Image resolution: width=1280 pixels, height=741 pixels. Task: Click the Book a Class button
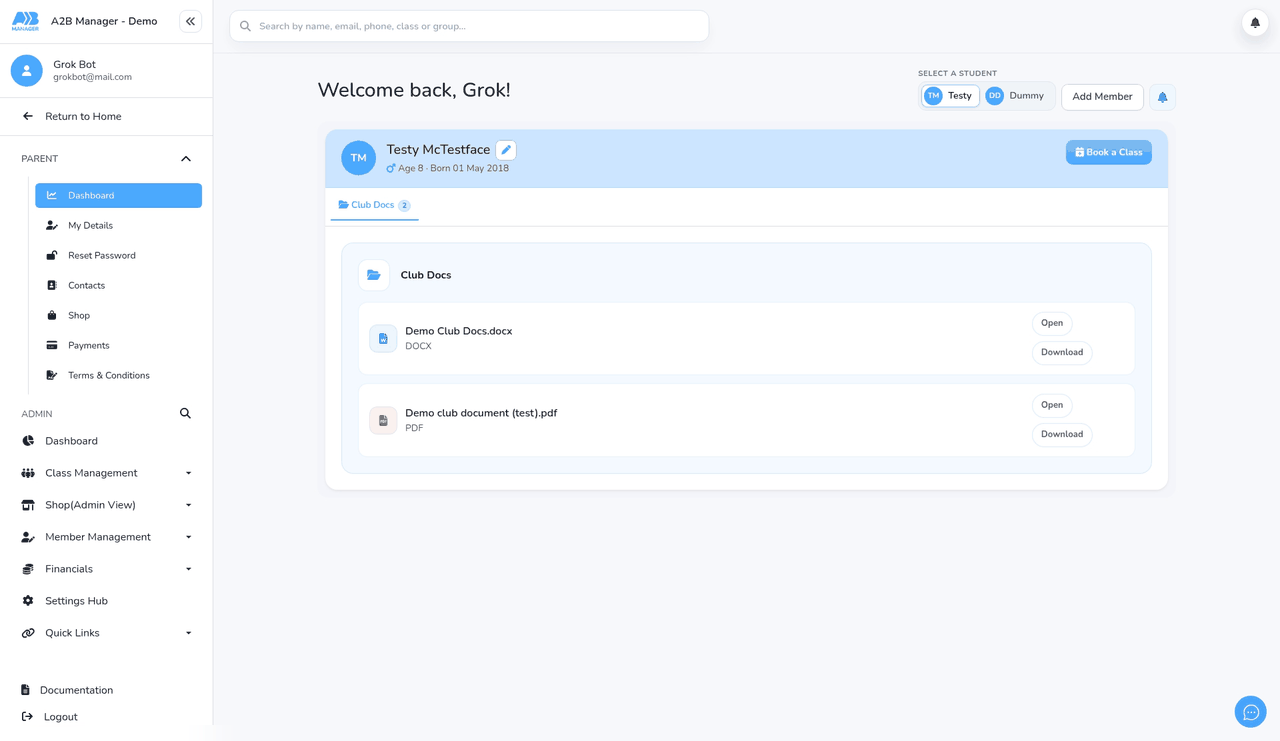click(1108, 152)
